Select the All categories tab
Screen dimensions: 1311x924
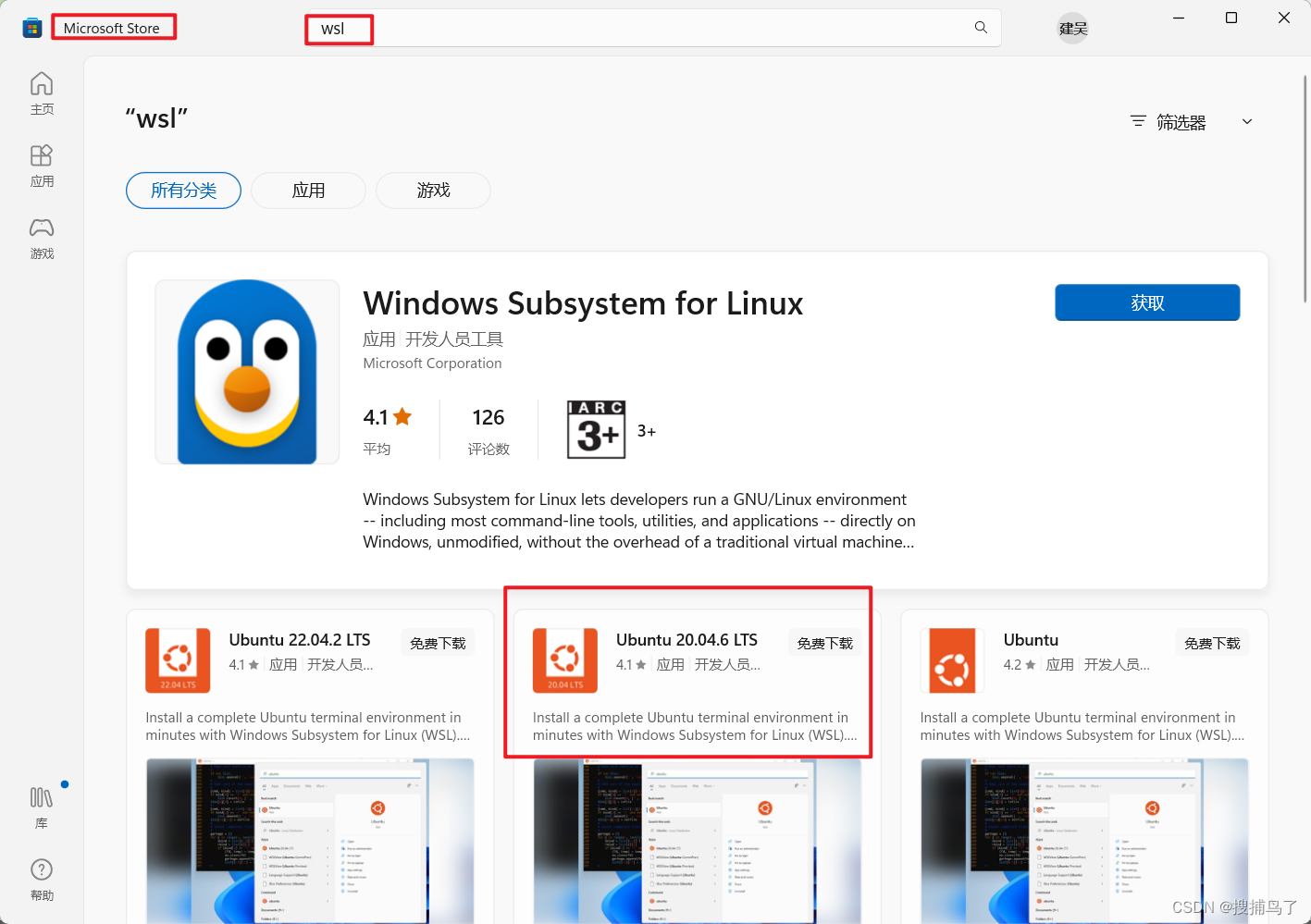pos(183,191)
